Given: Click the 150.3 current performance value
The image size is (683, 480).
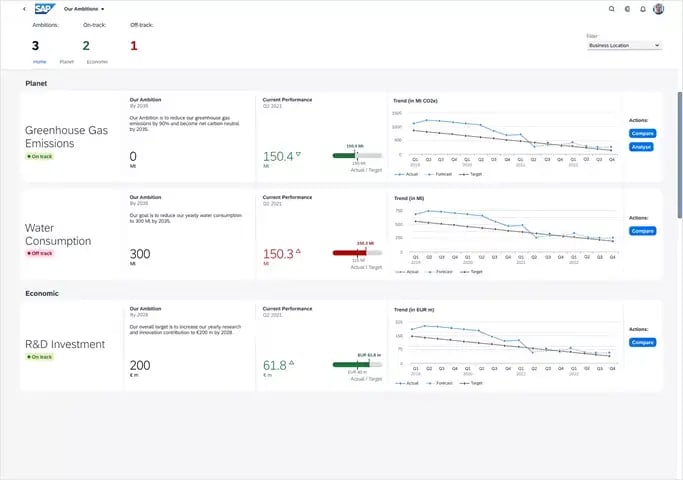Looking at the screenshot, I should (278, 254).
